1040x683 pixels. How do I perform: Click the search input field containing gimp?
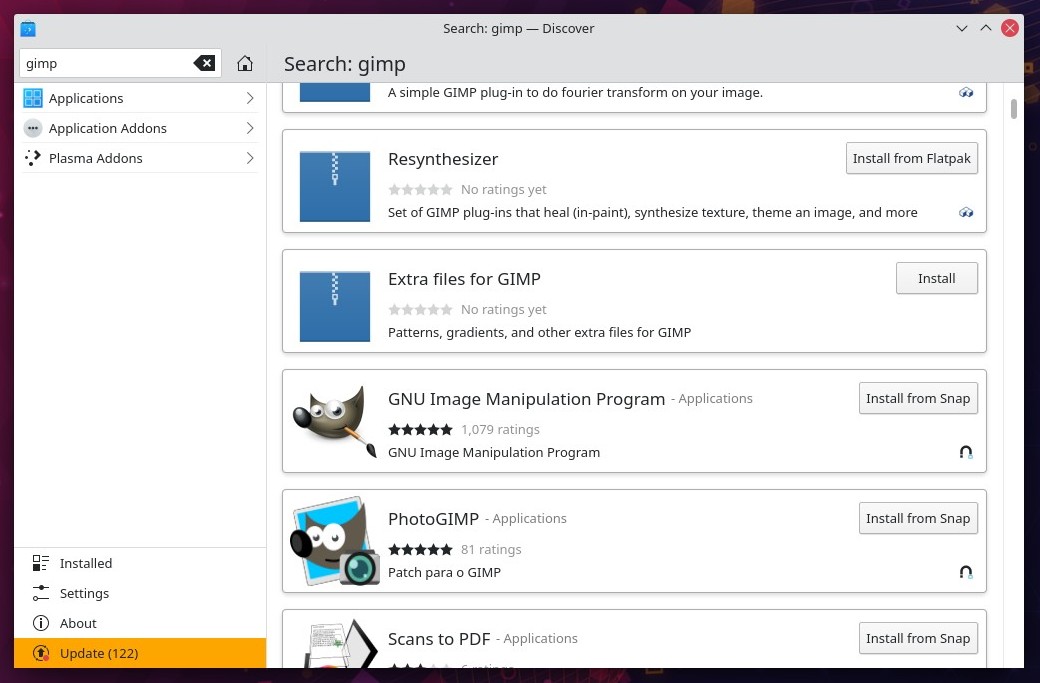click(105, 64)
